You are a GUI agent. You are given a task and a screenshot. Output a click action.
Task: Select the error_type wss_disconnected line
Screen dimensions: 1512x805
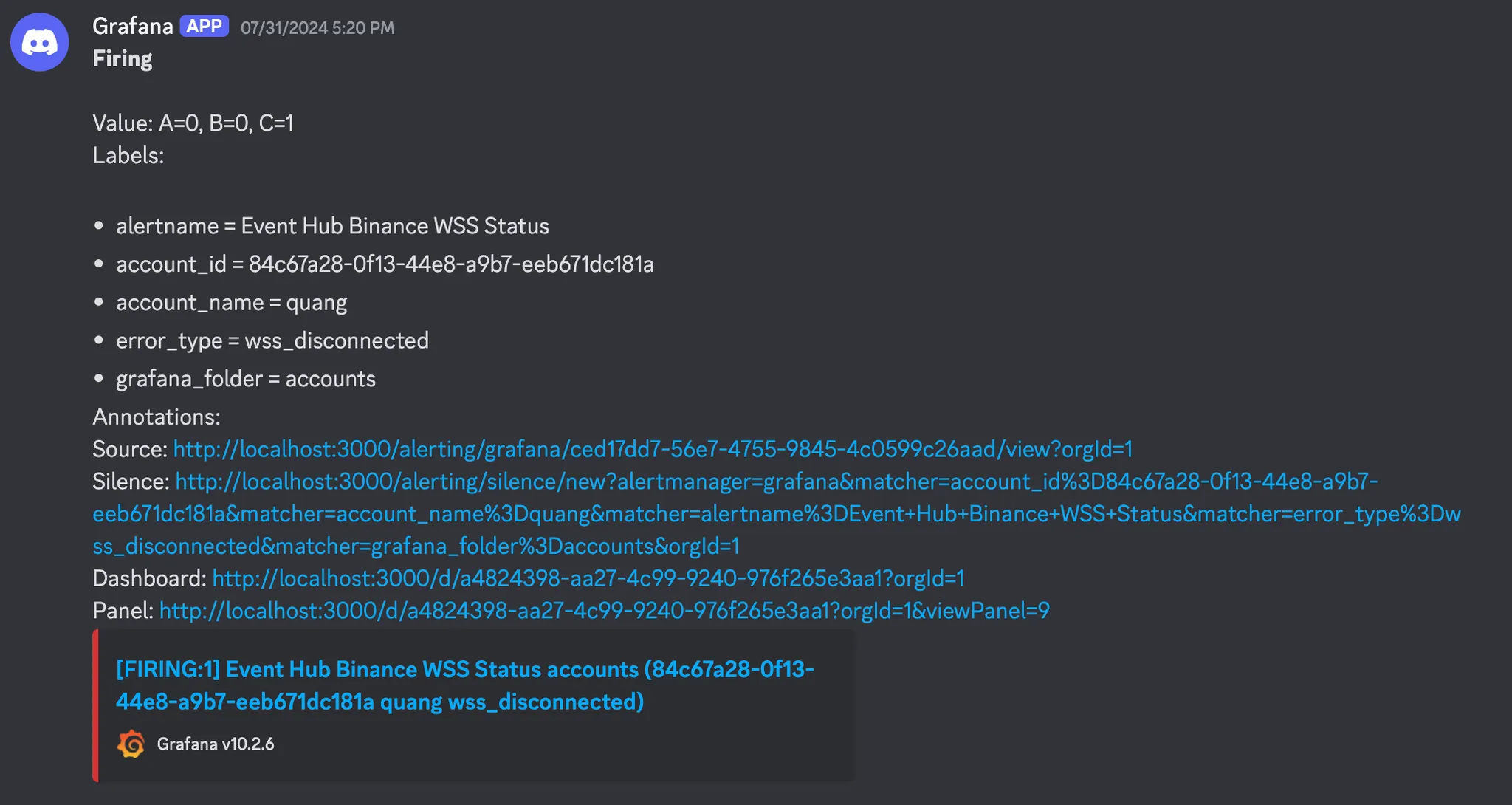click(x=272, y=340)
